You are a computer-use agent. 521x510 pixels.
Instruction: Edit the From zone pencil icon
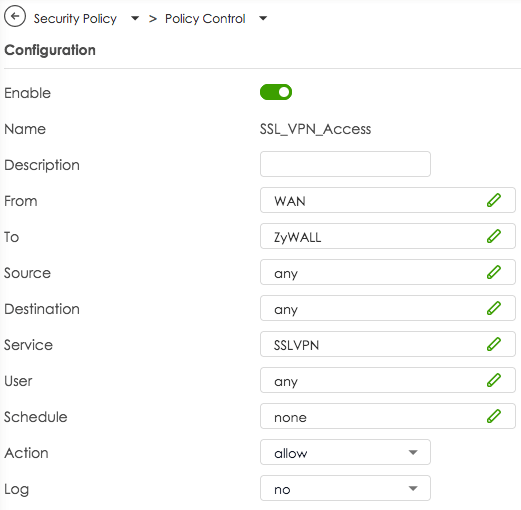494,200
